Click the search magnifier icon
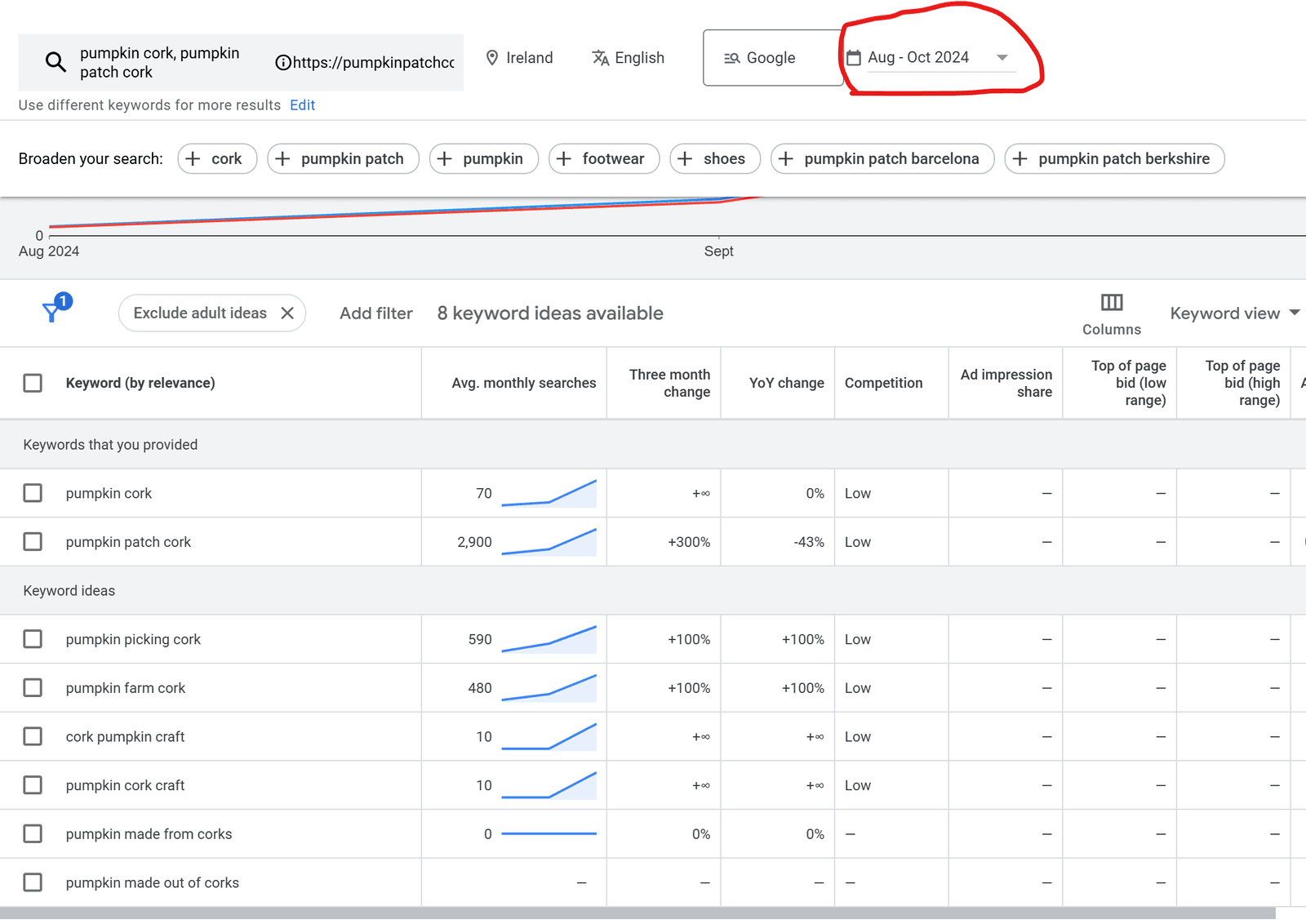 click(56, 62)
